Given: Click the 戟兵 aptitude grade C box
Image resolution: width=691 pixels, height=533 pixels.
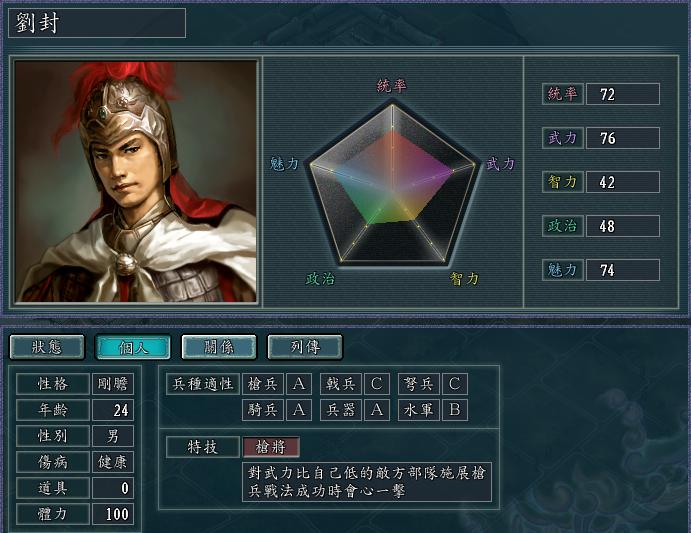Looking at the screenshot, I should point(376,384).
